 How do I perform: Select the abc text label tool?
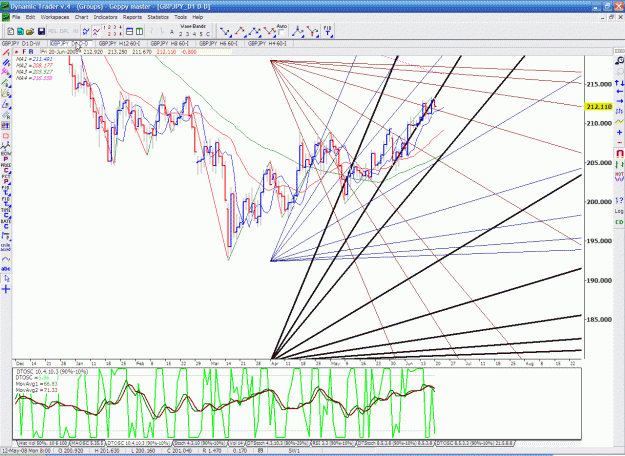click(6, 269)
